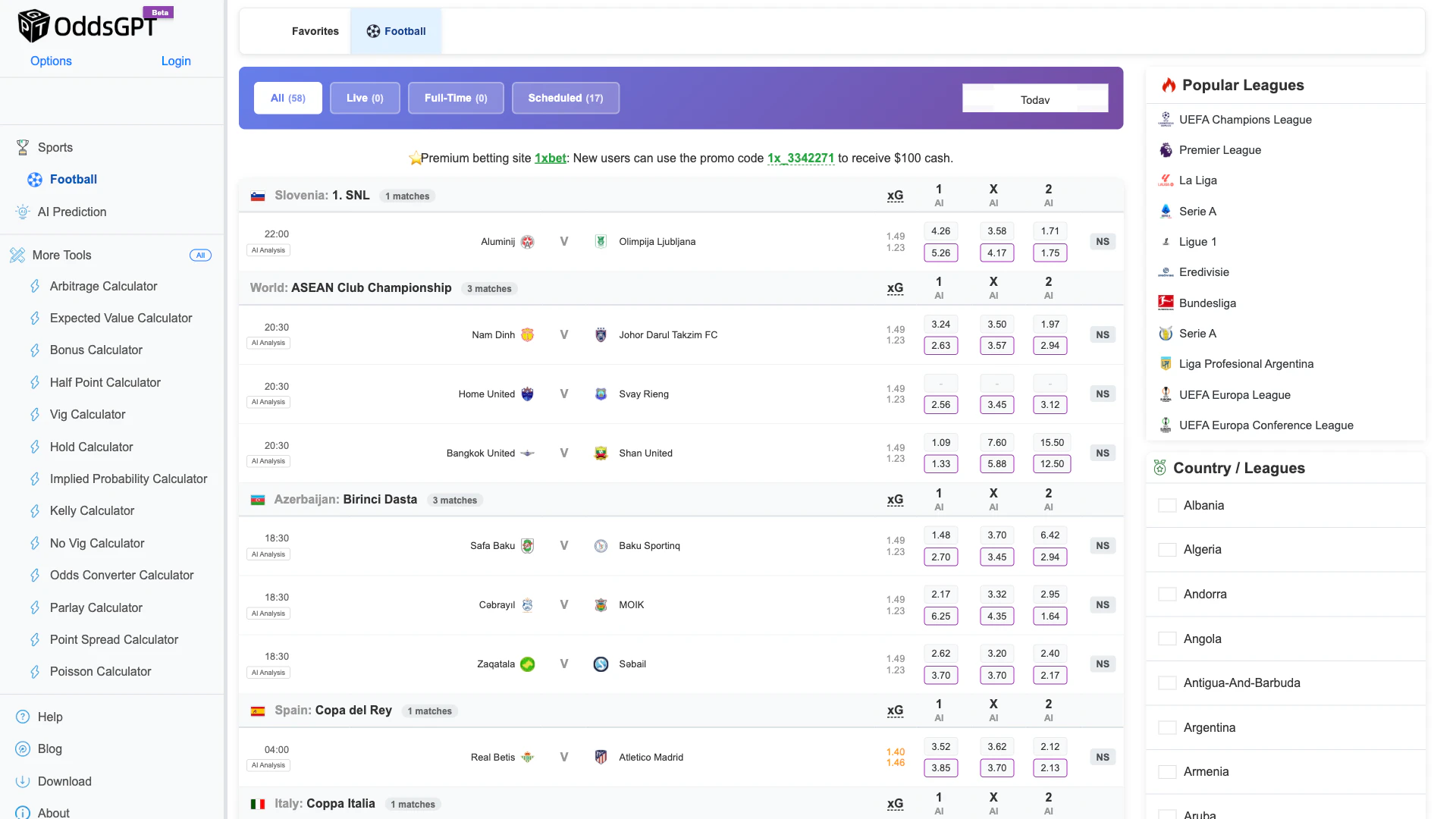The width and height of the screenshot is (1456, 819).
Task: Select home odds 4.26 for Aluminij
Action: (940, 231)
